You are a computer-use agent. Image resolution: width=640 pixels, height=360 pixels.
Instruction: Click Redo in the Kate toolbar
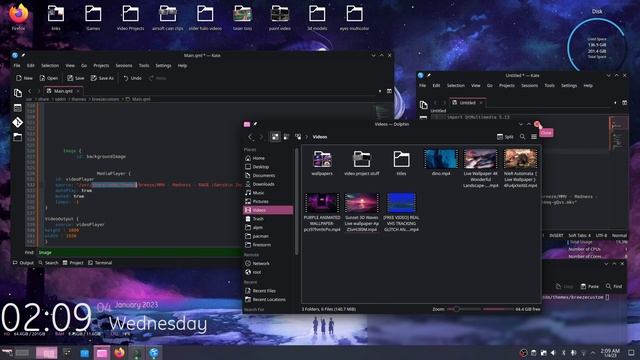coord(157,78)
